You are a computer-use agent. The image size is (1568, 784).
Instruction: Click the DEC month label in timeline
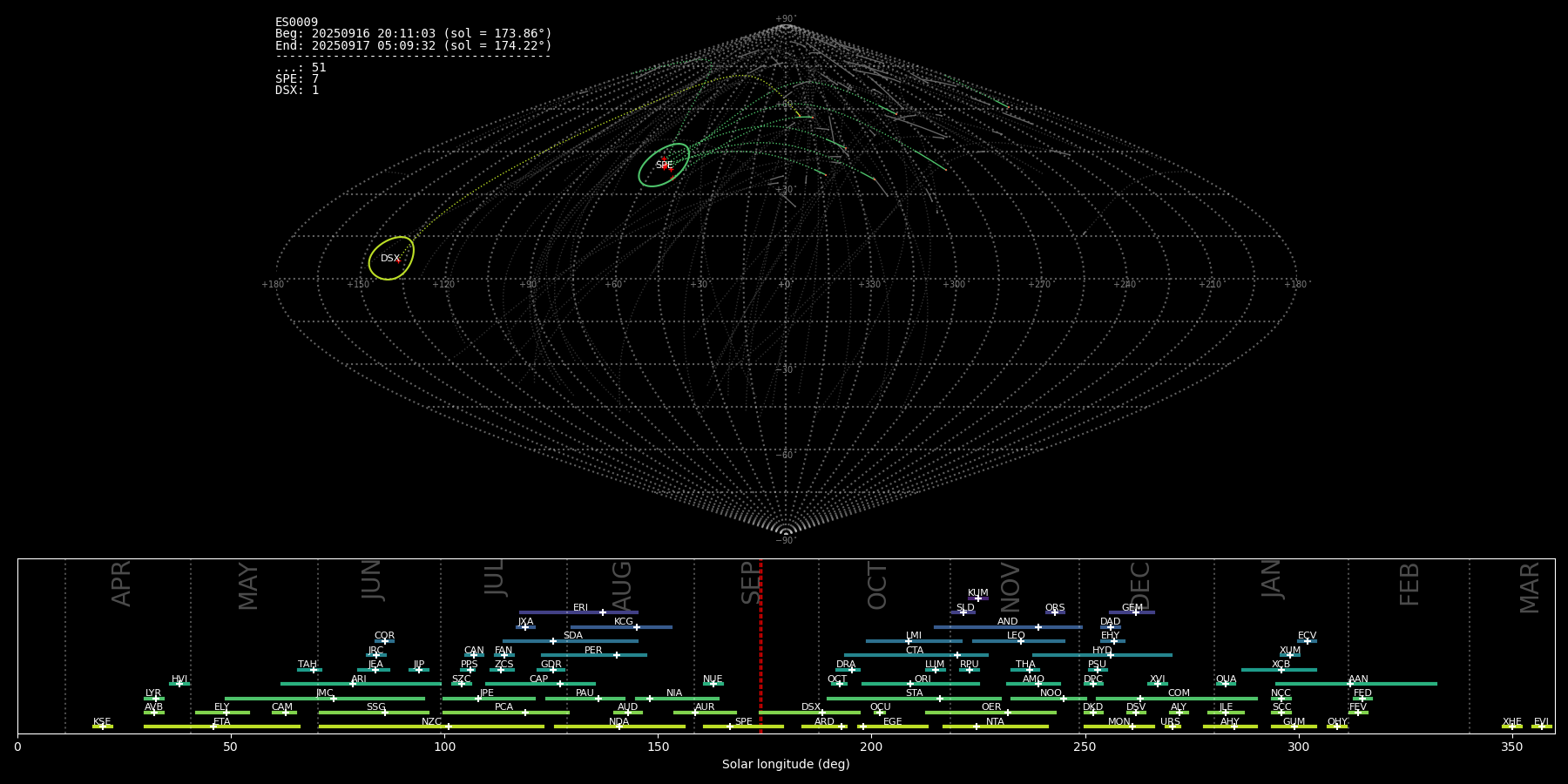1139,586
